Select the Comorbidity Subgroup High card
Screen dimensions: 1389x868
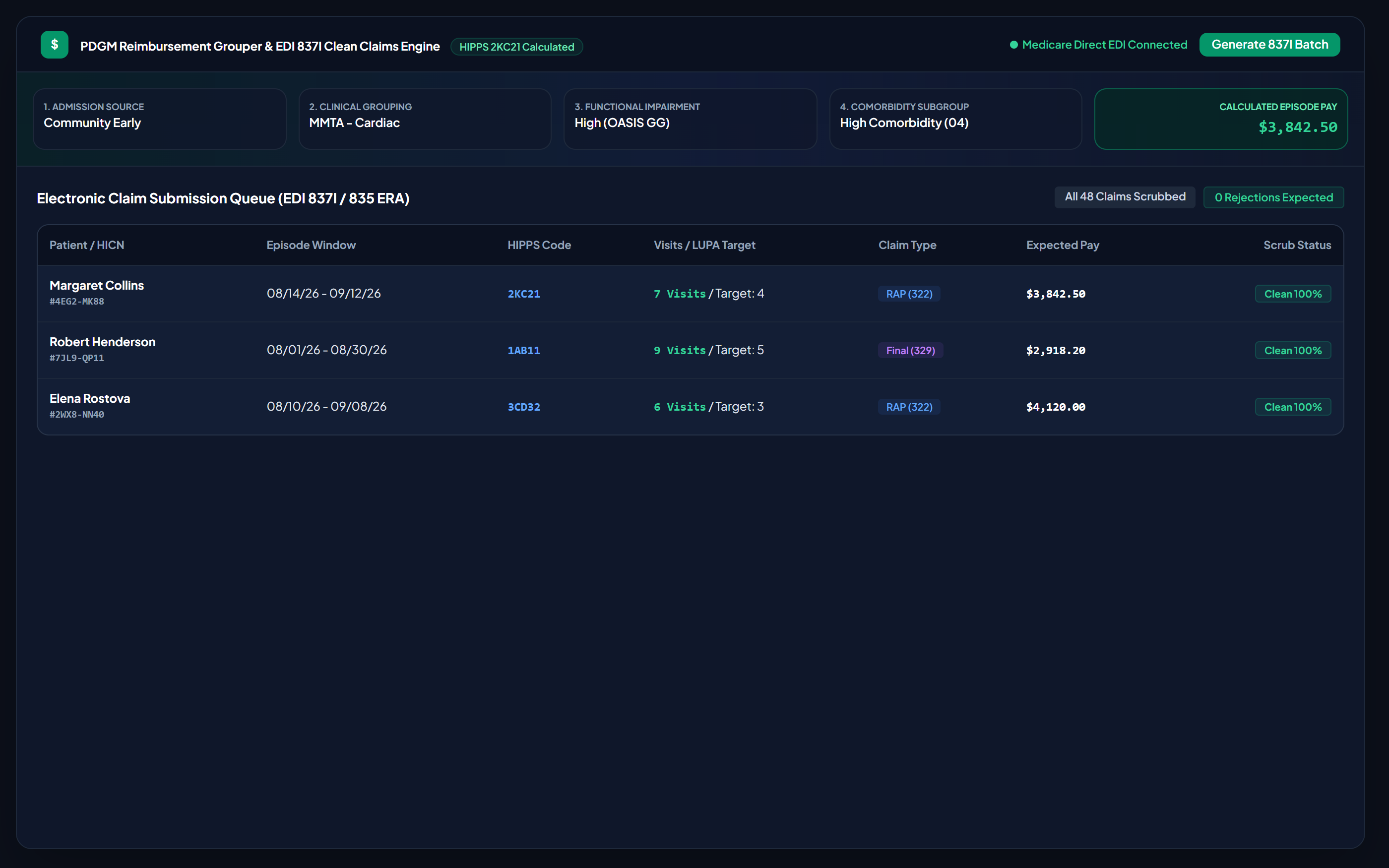pyautogui.click(x=955, y=119)
